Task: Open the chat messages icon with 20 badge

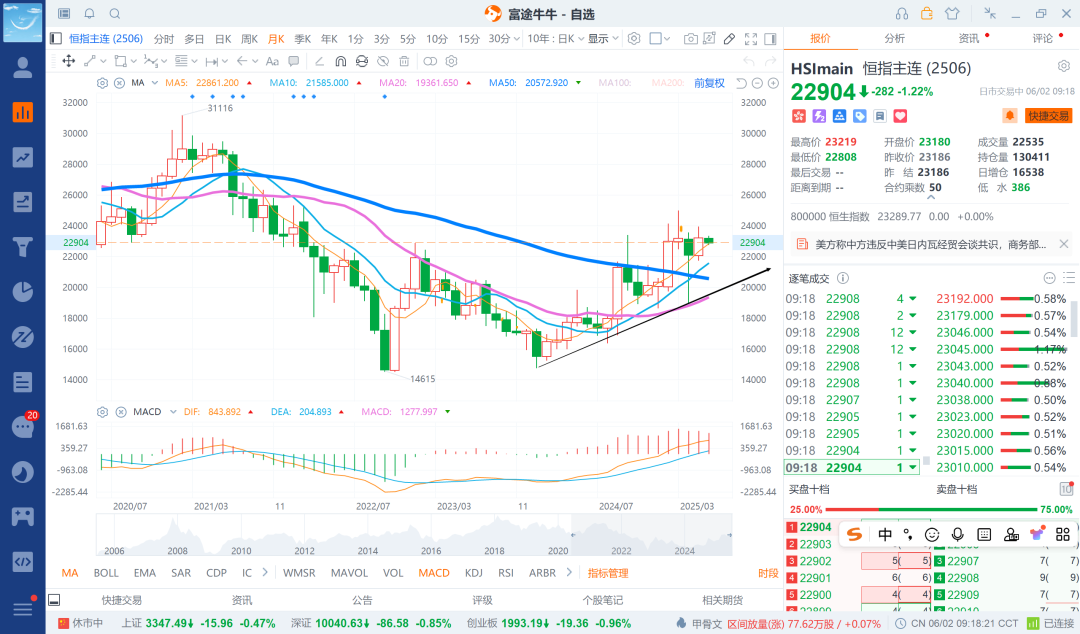Action: (x=23, y=427)
